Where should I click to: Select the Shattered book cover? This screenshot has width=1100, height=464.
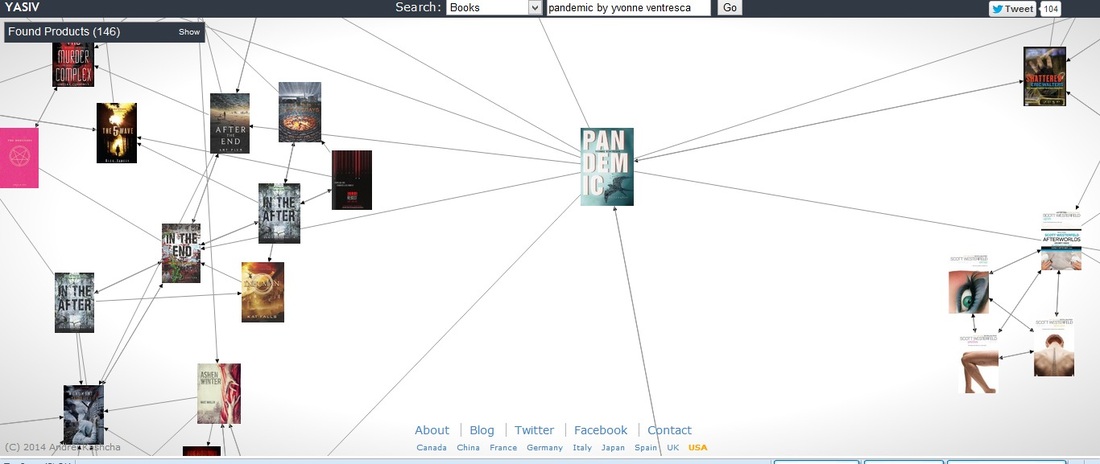[1045, 76]
